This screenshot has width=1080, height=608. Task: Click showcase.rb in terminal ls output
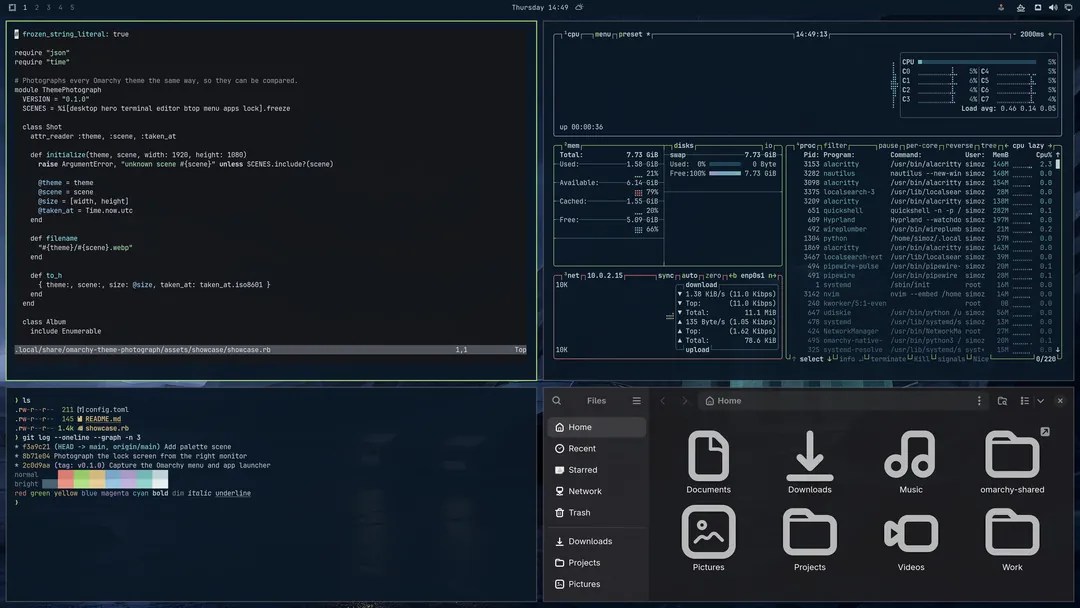tap(107, 428)
